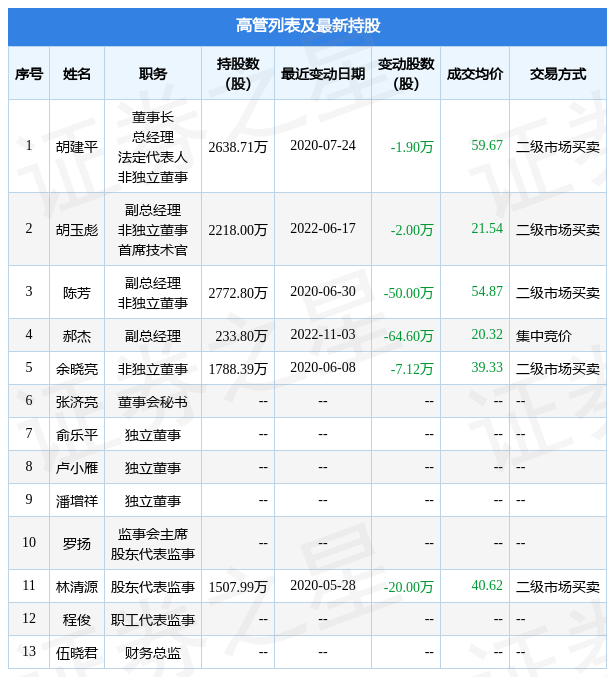
Task: Click the date 2020-06-08
Action: pyautogui.click(x=323, y=367)
